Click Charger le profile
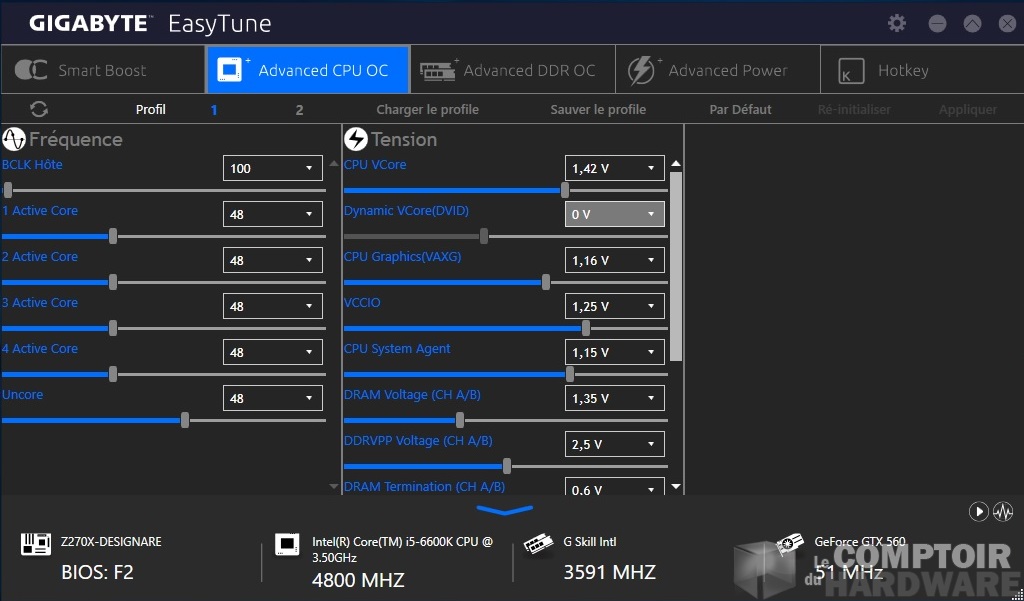This screenshot has width=1024, height=601. [427, 110]
